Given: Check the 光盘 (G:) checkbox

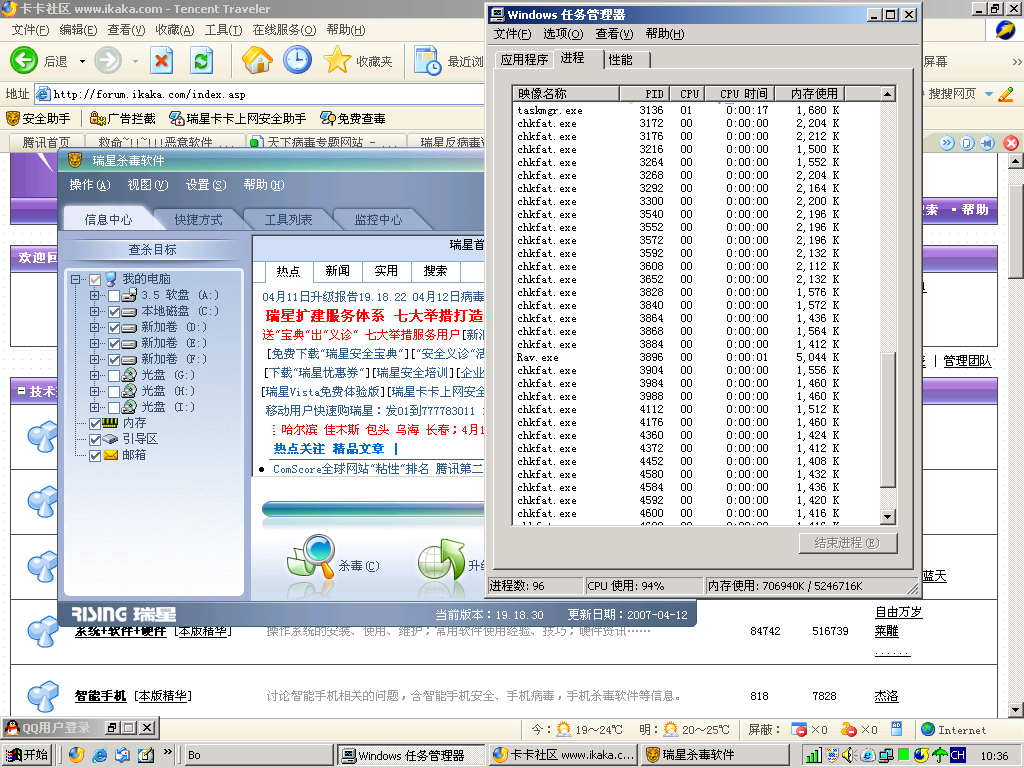Looking at the screenshot, I should (114, 376).
